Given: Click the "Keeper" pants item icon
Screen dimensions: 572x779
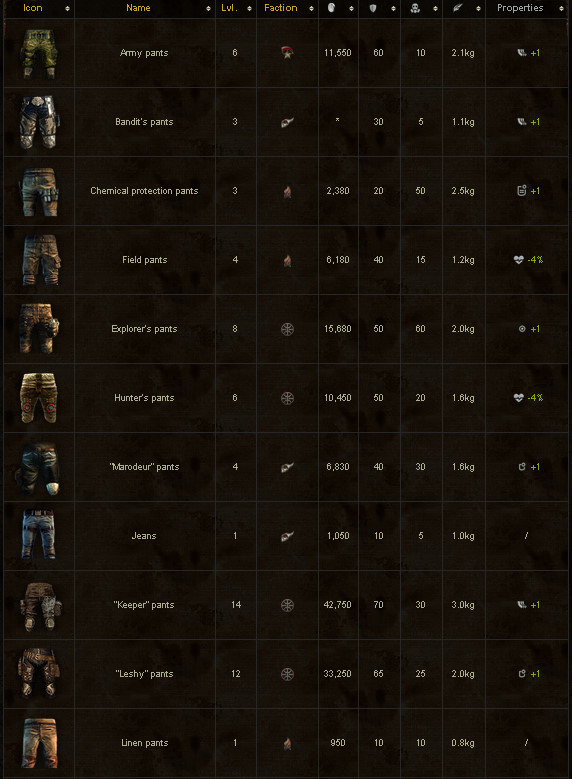Looking at the screenshot, I should pos(40,605).
